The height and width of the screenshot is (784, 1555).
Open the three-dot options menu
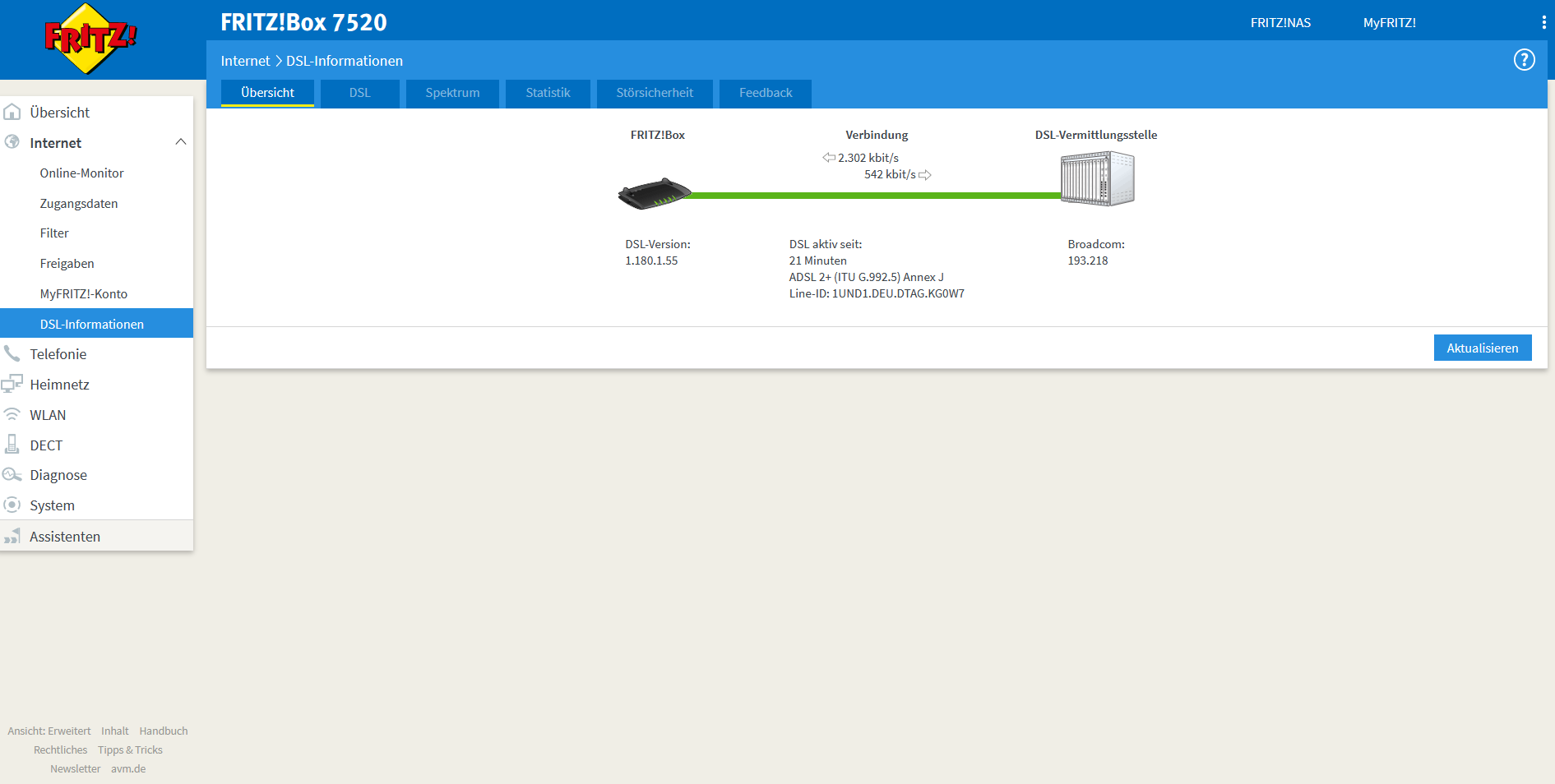(1543, 23)
